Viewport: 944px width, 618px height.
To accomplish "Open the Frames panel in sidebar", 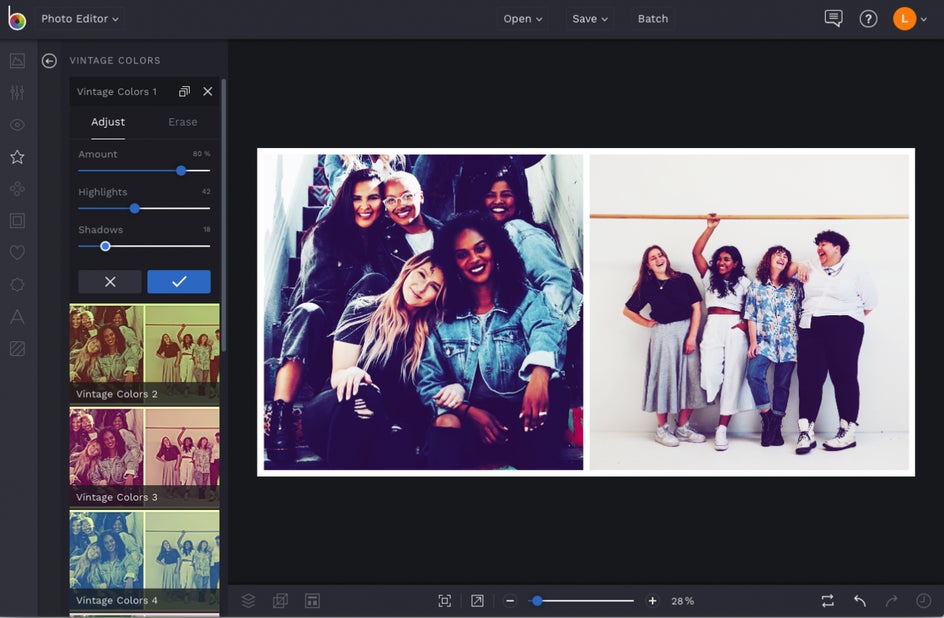I will (17, 221).
